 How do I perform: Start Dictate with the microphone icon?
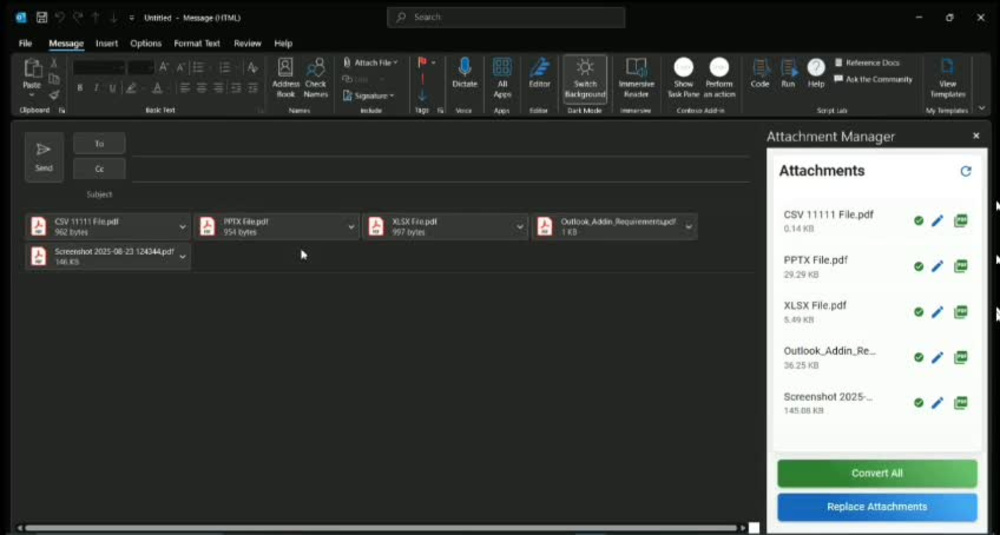coord(464,73)
